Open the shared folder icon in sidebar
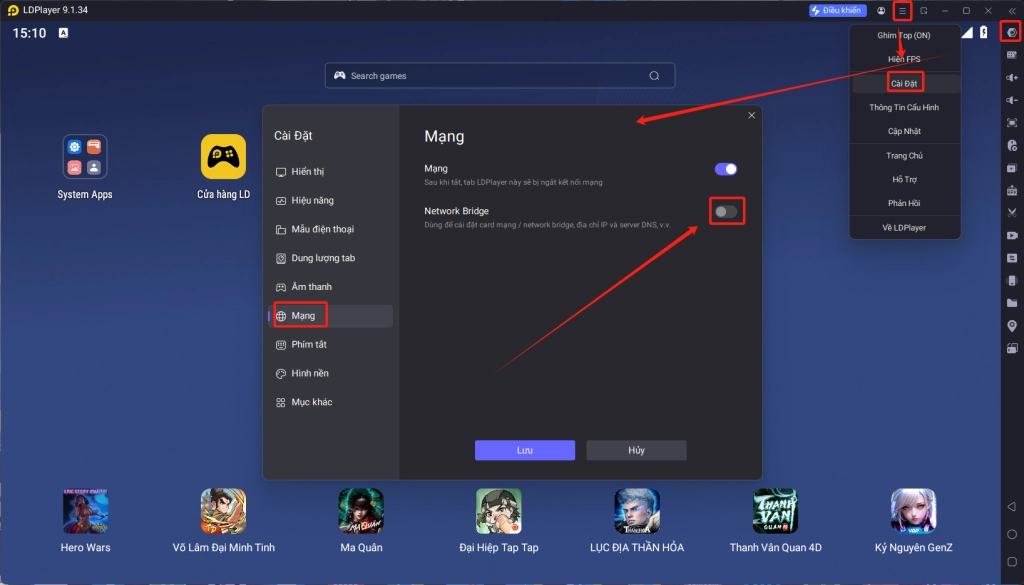Viewport: 1024px width, 585px height. tap(1012, 303)
